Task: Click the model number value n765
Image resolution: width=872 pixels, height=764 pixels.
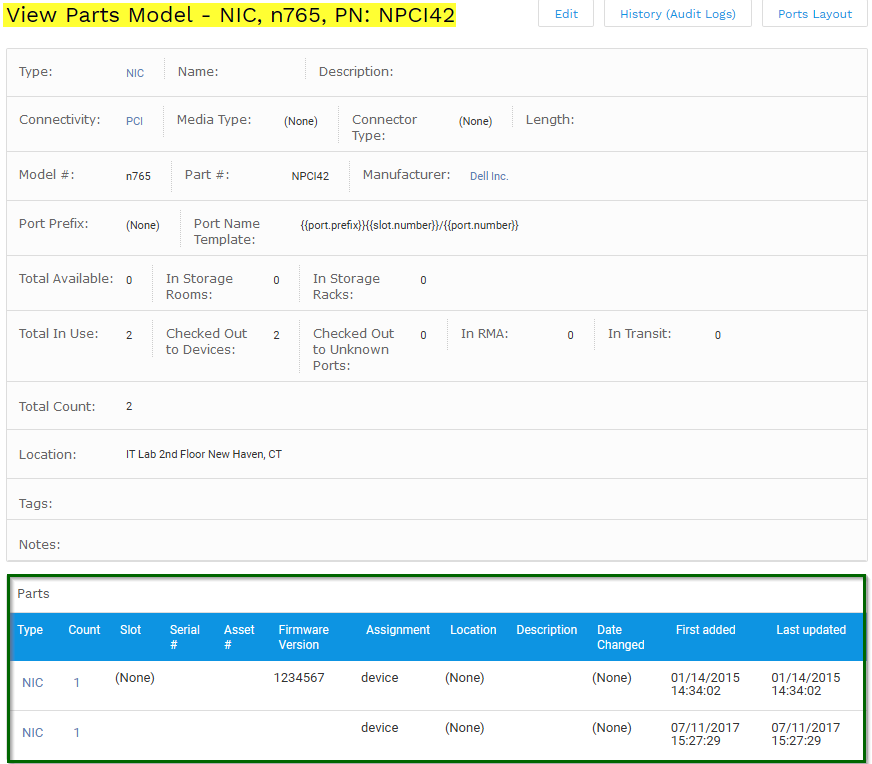Action: tap(138, 176)
